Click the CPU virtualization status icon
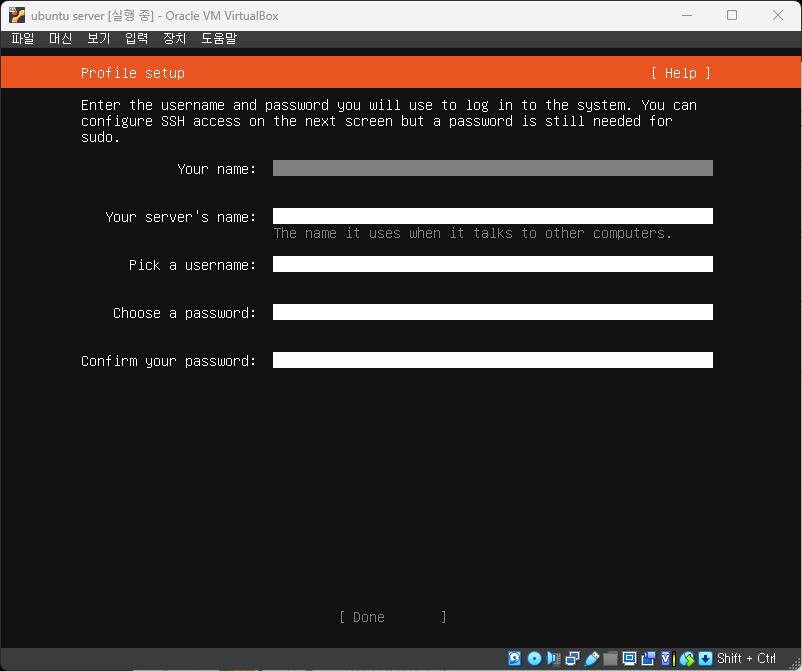 [667, 658]
